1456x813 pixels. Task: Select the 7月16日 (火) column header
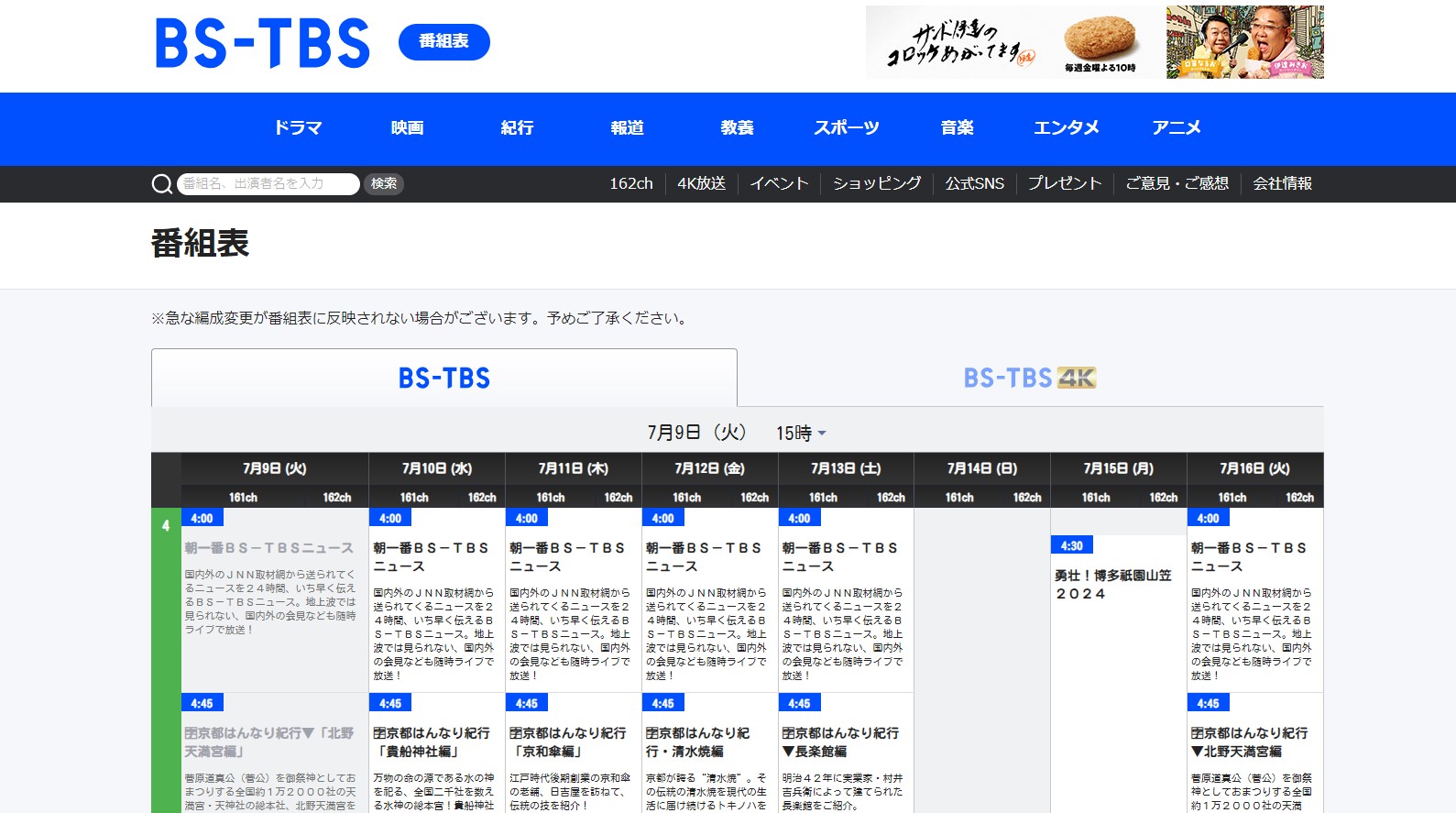click(x=1255, y=468)
